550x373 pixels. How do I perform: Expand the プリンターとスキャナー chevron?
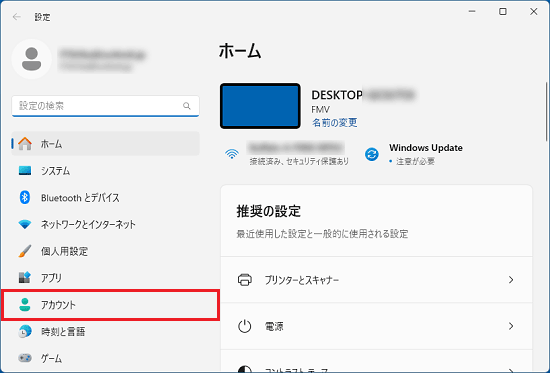(511, 280)
